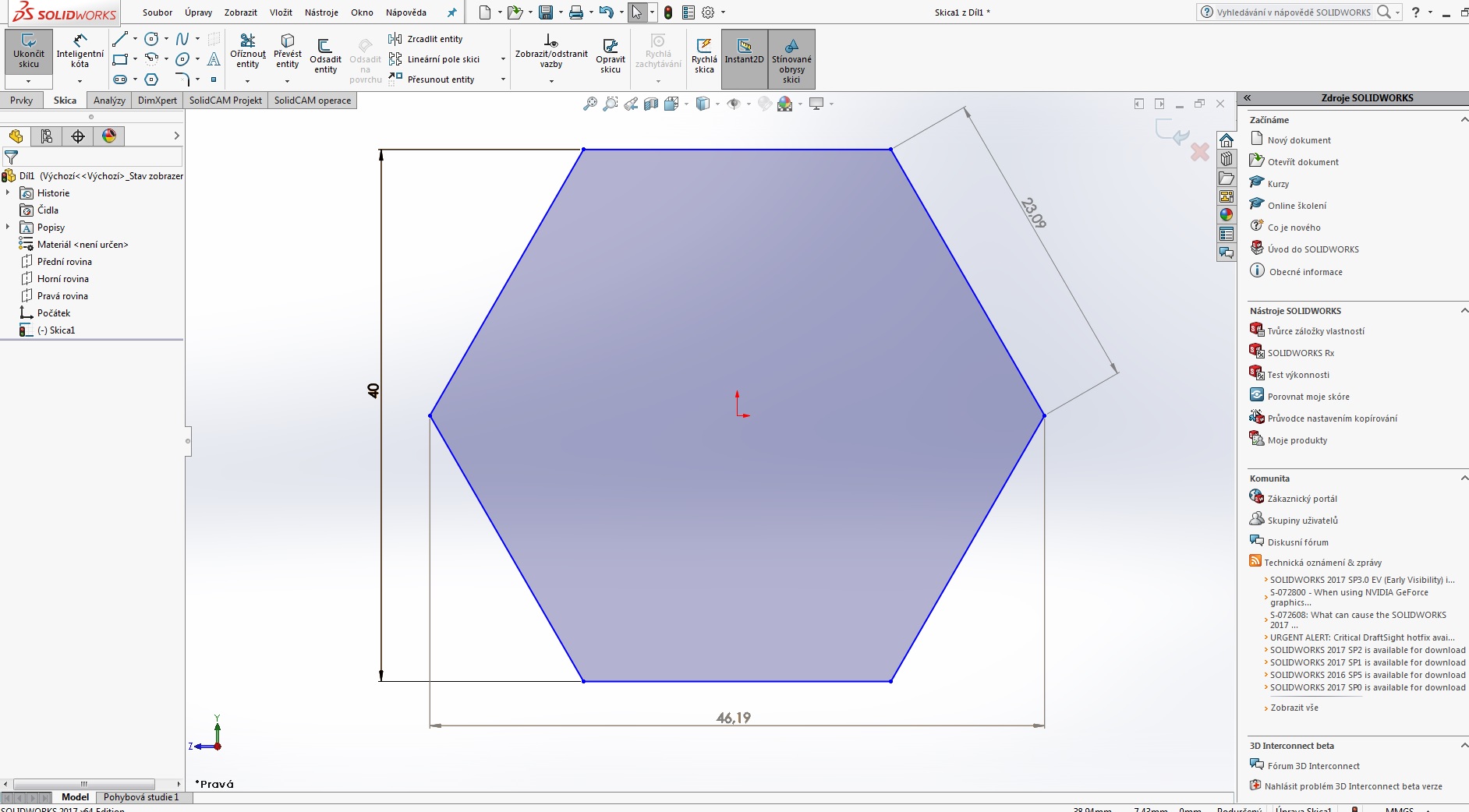Toggle the Instant2D mode button
The image size is (1469, 812).
coord(744,53)
